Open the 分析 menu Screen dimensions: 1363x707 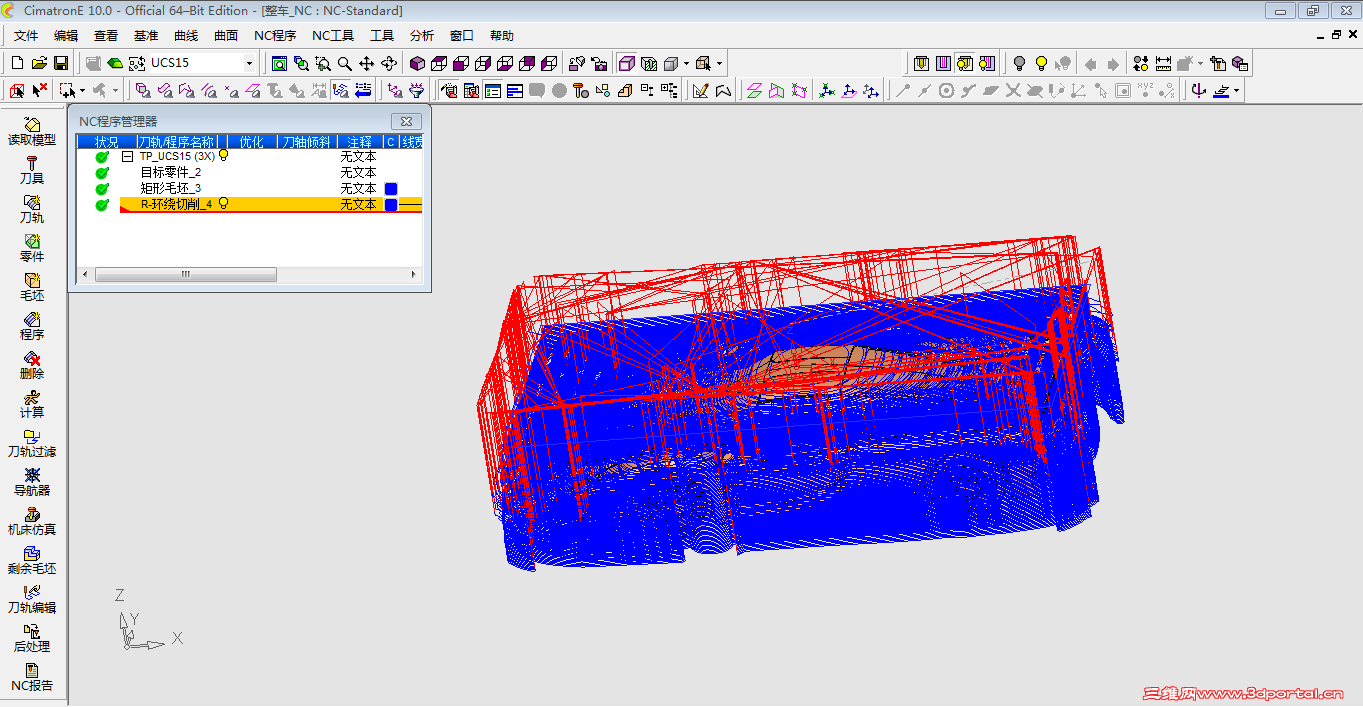click(x=422, y=36)
